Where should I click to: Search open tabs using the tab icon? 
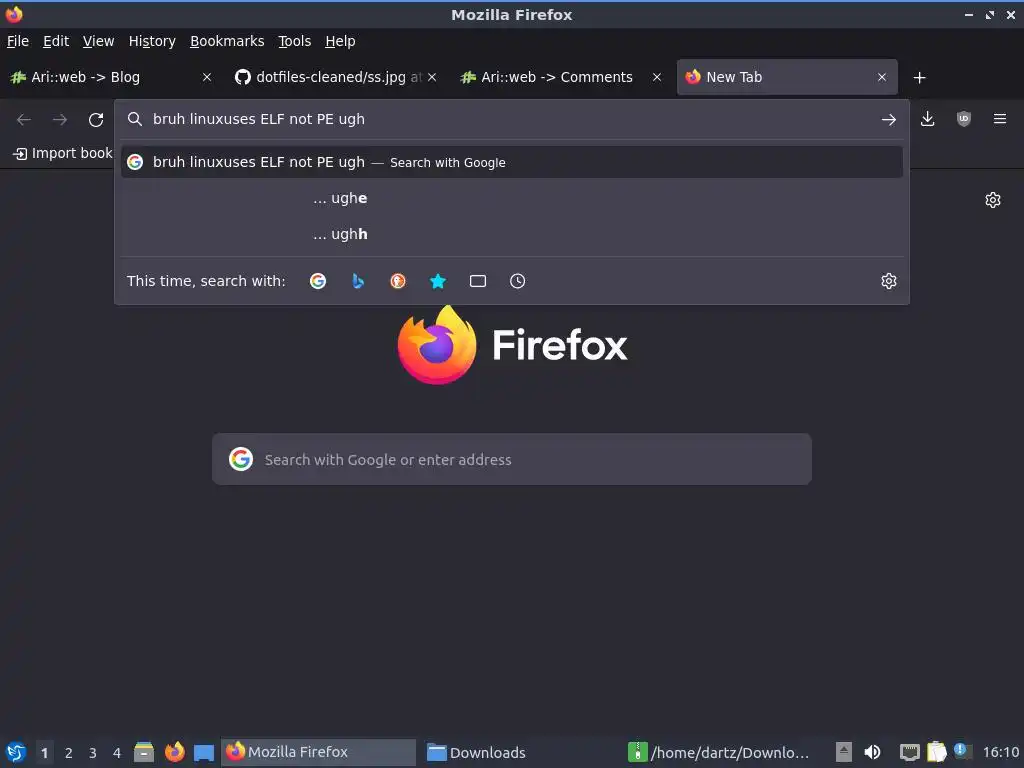click(x=478, y=281)
